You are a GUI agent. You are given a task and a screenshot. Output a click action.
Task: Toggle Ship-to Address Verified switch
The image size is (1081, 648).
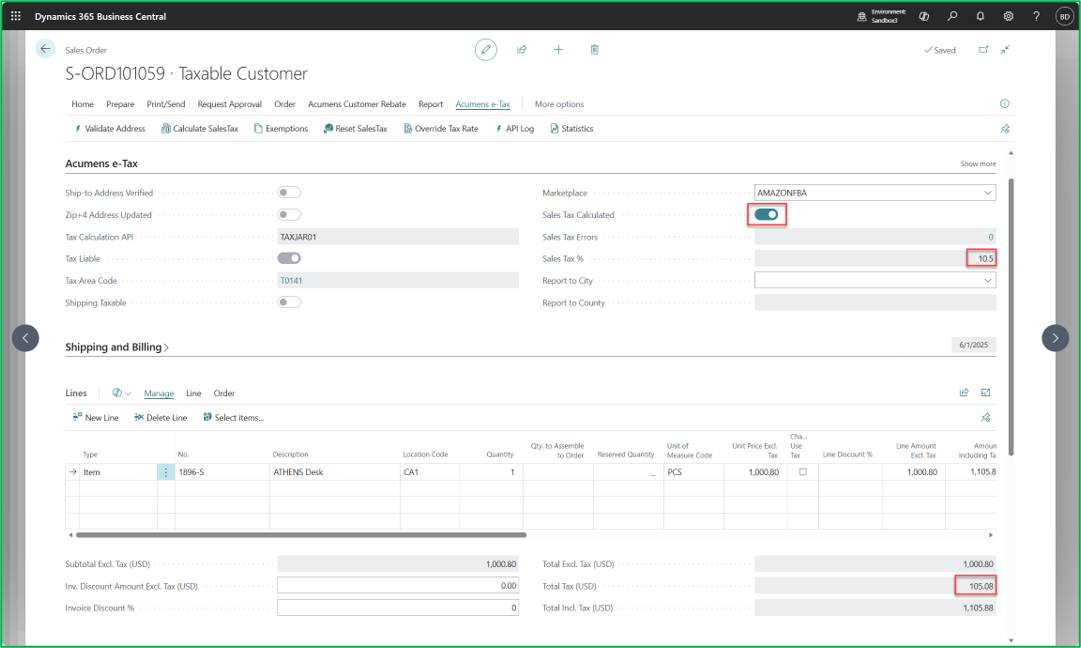click(x=290, y=192)
